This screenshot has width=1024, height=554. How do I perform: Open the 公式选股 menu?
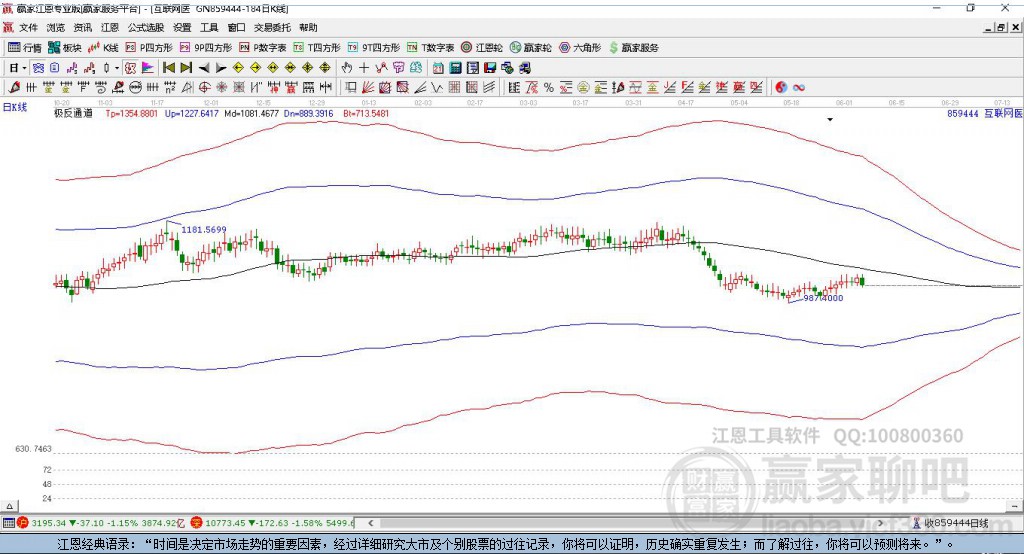pos(146,27)
